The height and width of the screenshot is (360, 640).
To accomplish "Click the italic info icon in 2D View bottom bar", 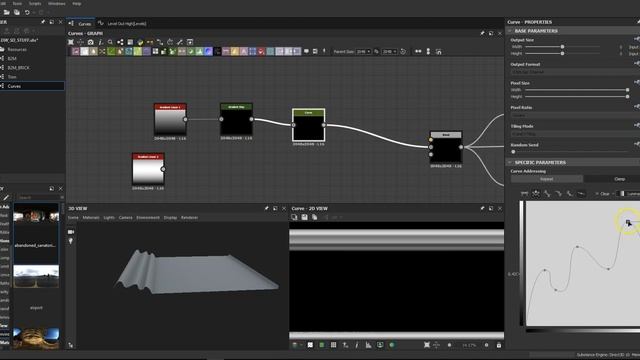I will tap(357, 345).
